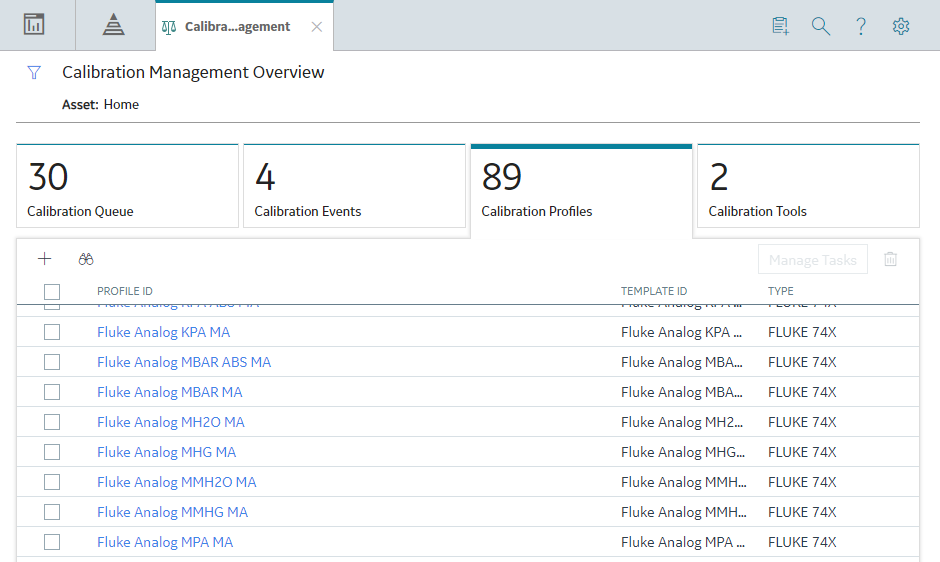Select the Calibration Events card
Screen dimensions: 940x562
tap(354, 186)
